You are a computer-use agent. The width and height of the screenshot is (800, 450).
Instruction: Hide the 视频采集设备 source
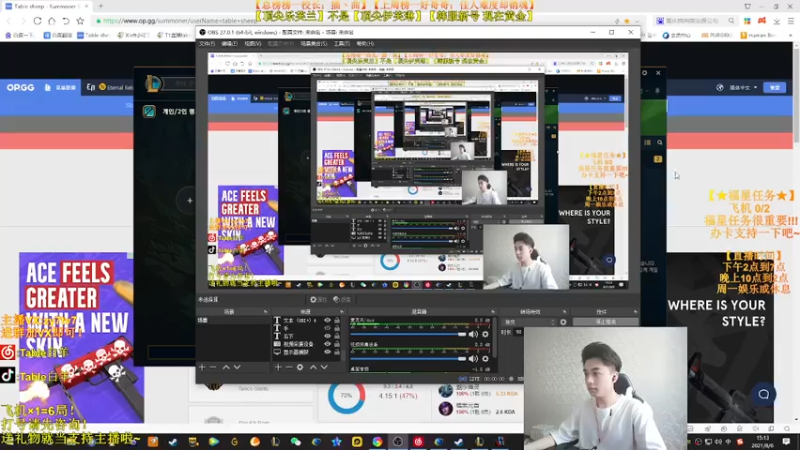[328, 344]
